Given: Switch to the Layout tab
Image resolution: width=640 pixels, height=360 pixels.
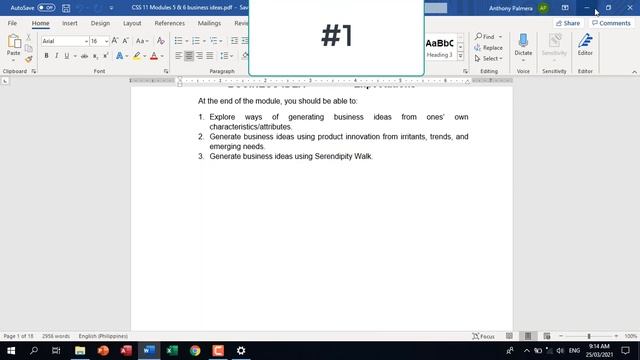Looking at the screenshot, I should click(132, 23).
